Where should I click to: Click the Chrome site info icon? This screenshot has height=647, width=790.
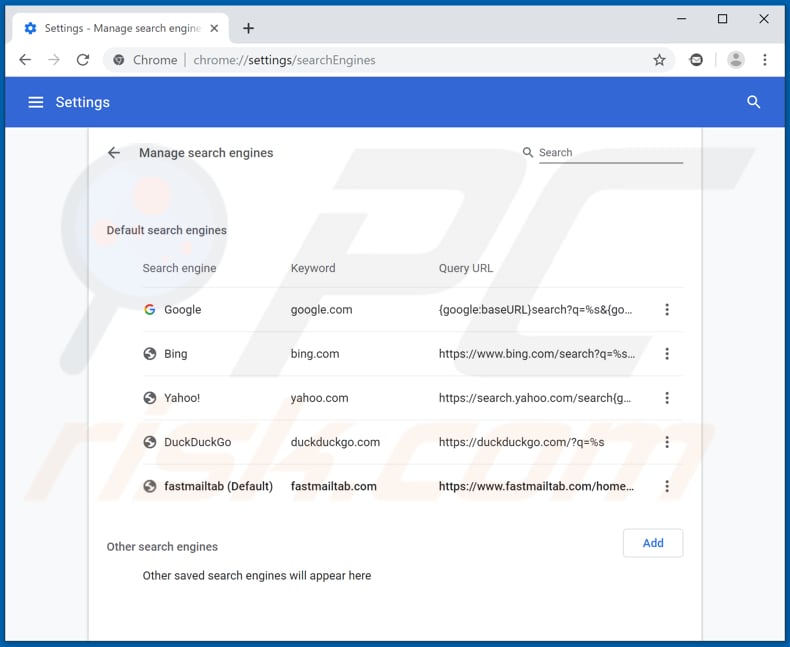[x=118, y=60]
